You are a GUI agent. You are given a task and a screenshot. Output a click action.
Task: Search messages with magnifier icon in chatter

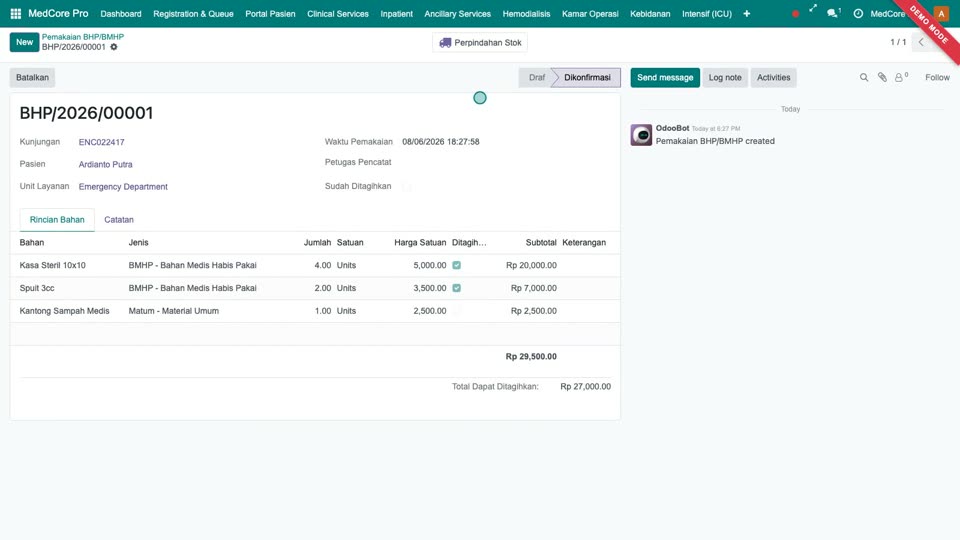[x=864, y=78]
